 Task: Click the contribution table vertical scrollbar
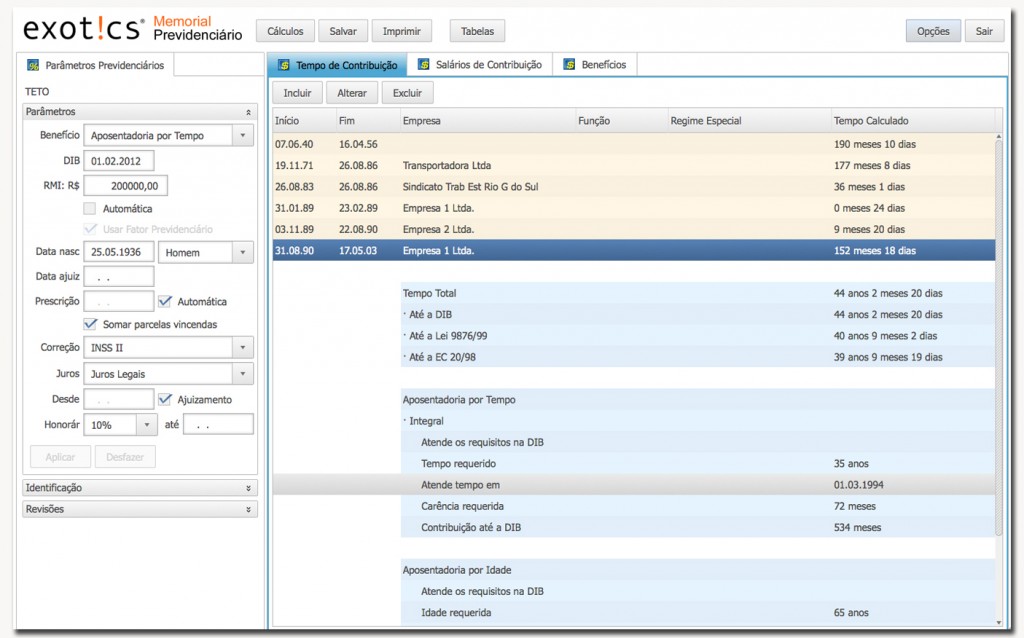[999, 337]
